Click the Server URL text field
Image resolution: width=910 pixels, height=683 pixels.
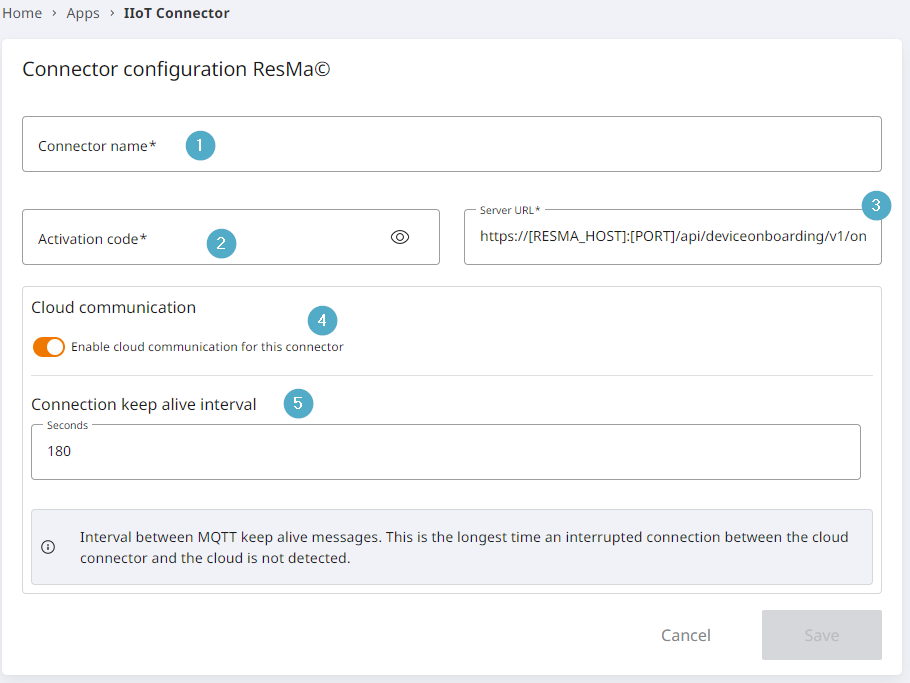coord(672,238)
